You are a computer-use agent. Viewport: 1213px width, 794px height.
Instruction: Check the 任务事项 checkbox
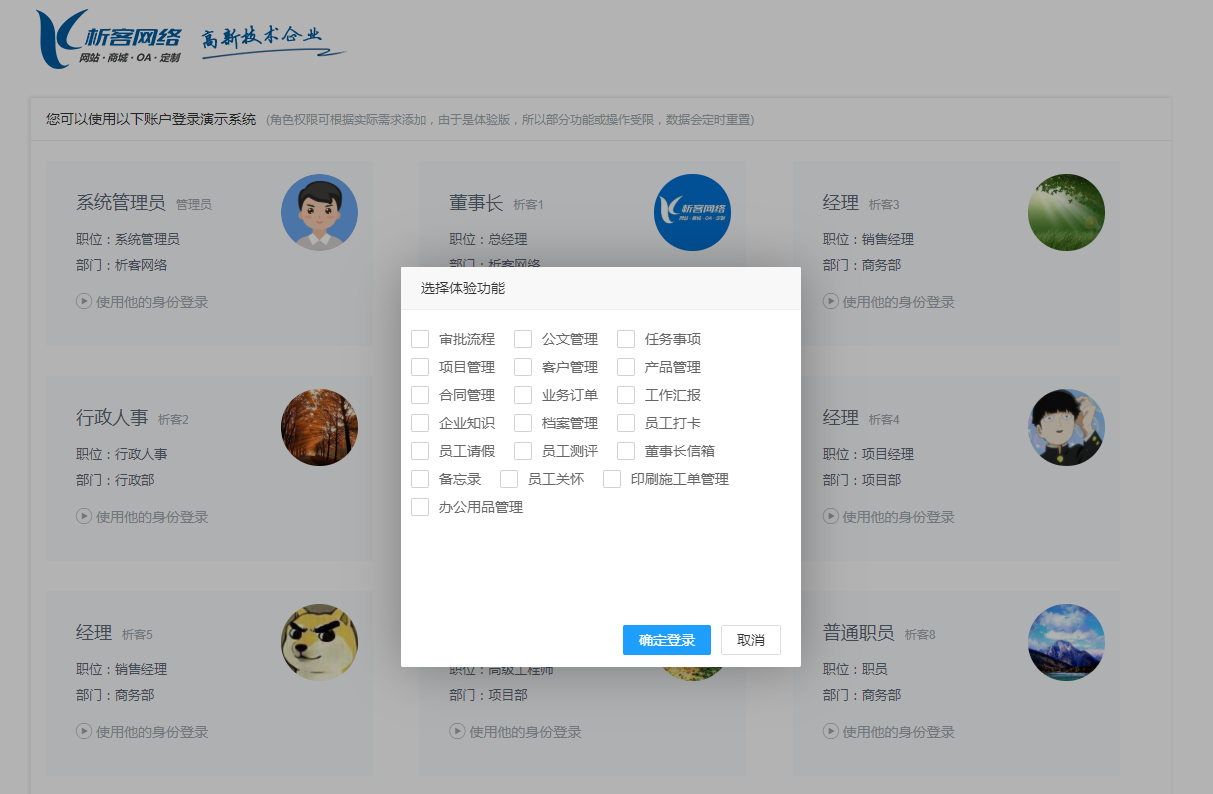[x=626, y=339]
